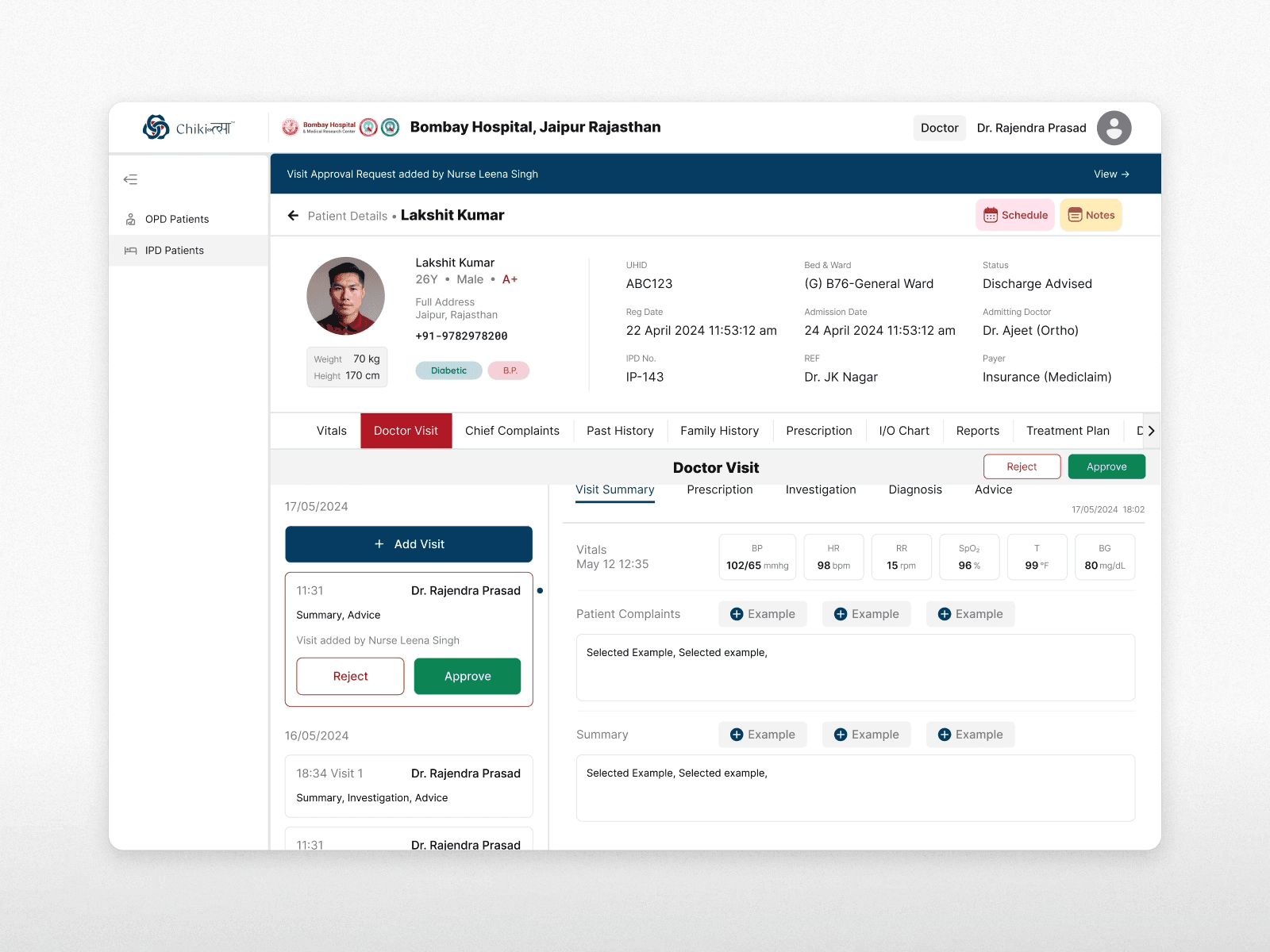Click the Add Visit button
The width and height of the screenshot is (1270, 952).
point(409,544)
